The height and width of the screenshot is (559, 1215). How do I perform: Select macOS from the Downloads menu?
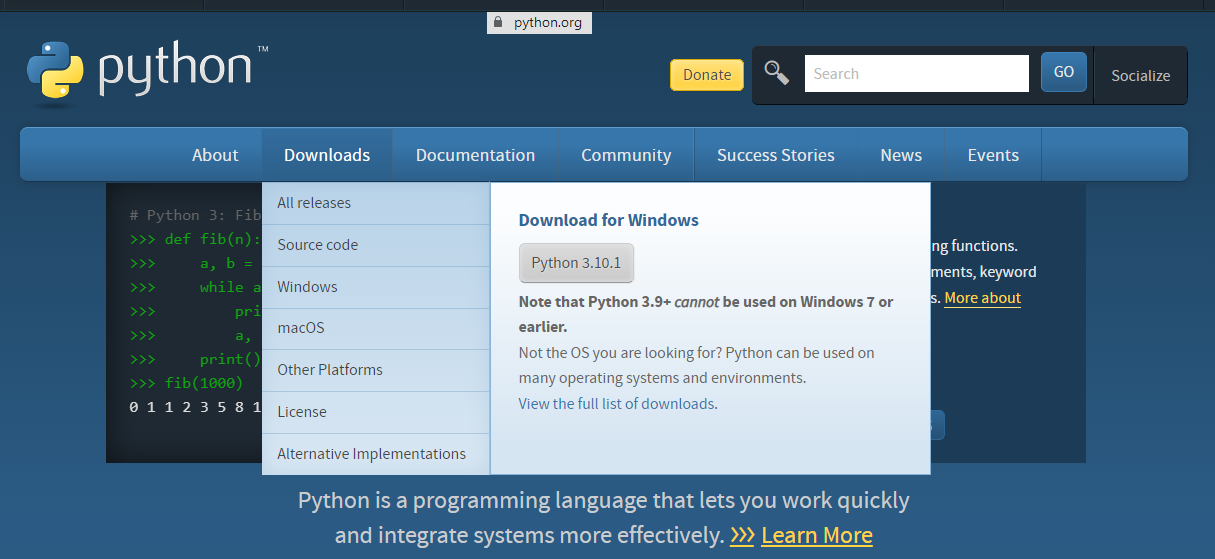tap(301, 328)
